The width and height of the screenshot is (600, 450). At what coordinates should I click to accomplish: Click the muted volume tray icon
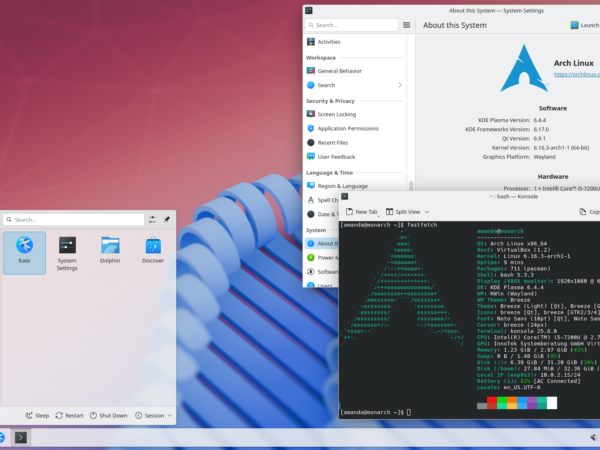593,437
